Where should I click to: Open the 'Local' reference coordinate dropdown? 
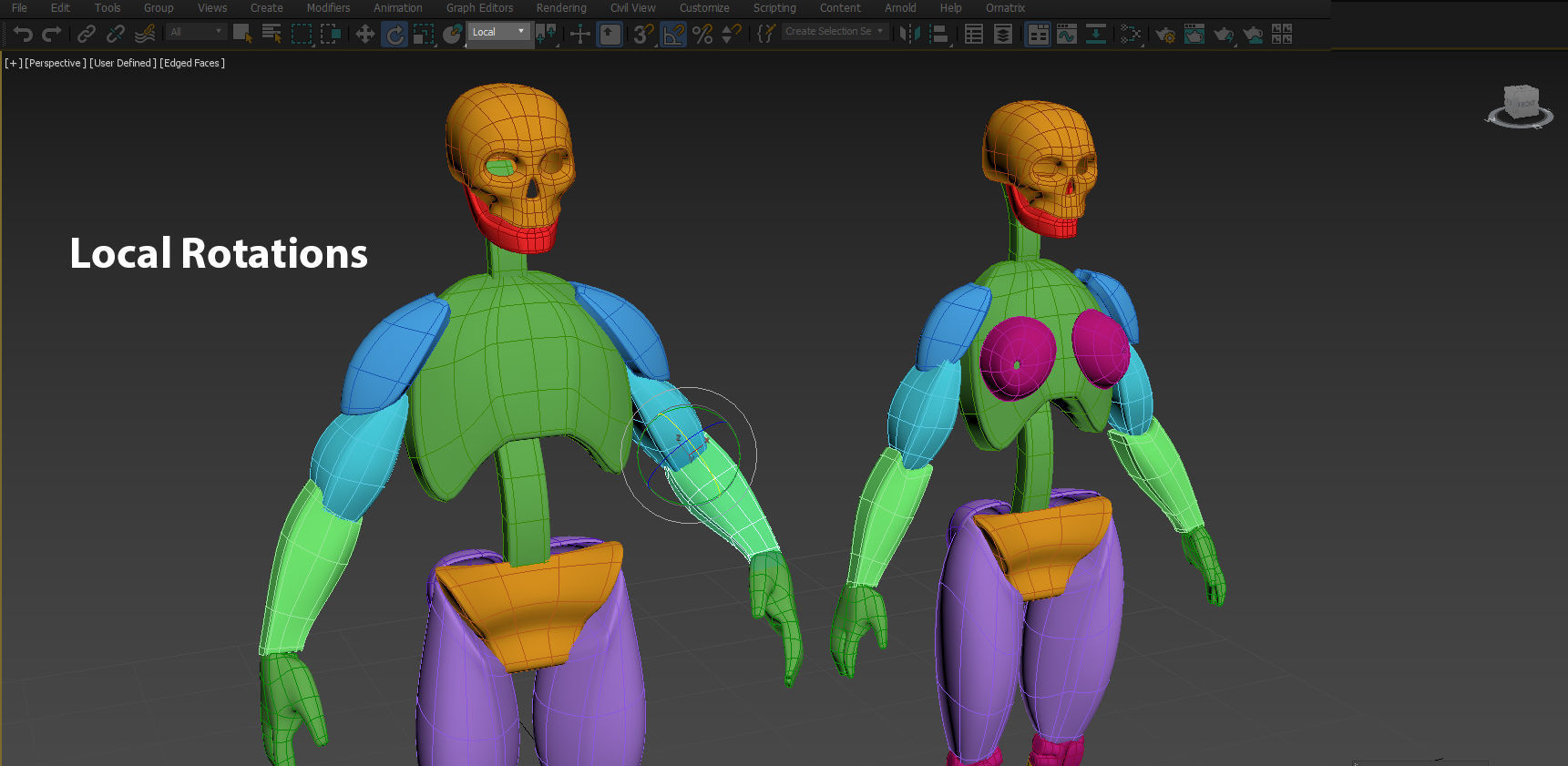[498, 32]
